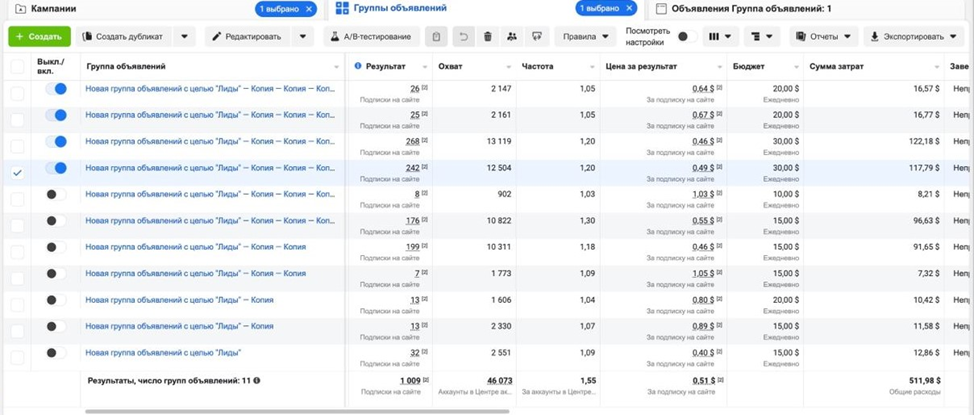Click the trash delete icon
The image size is (974, 415).
point(488,37)
